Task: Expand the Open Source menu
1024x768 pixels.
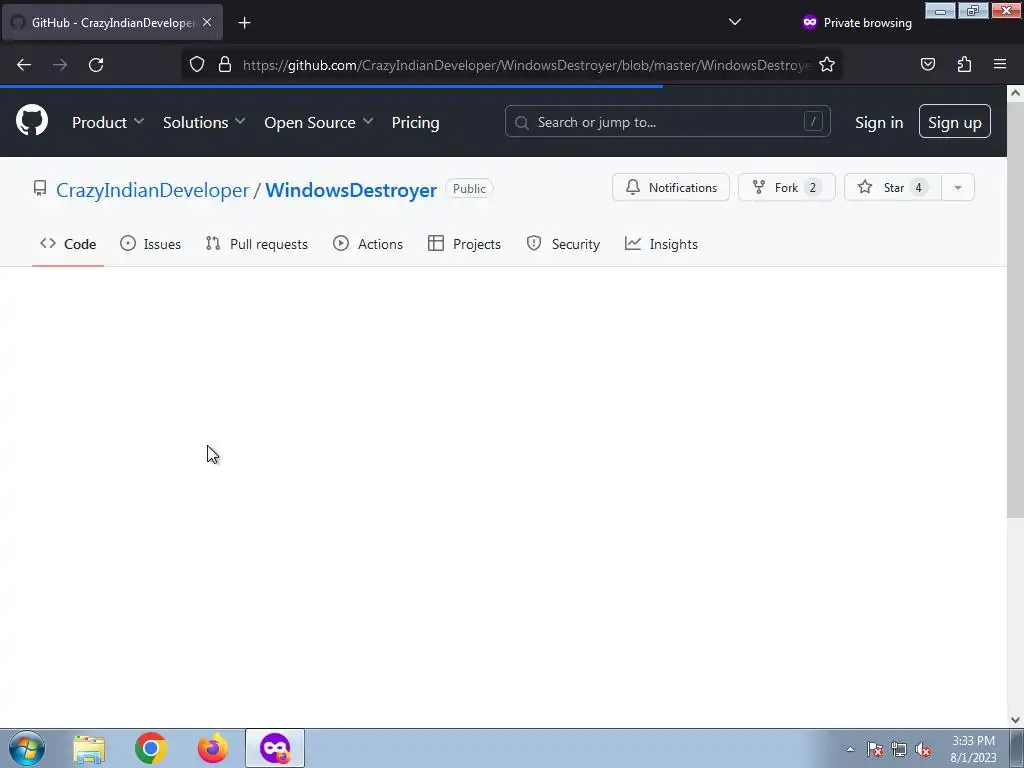Action: [x=319, y=122]
